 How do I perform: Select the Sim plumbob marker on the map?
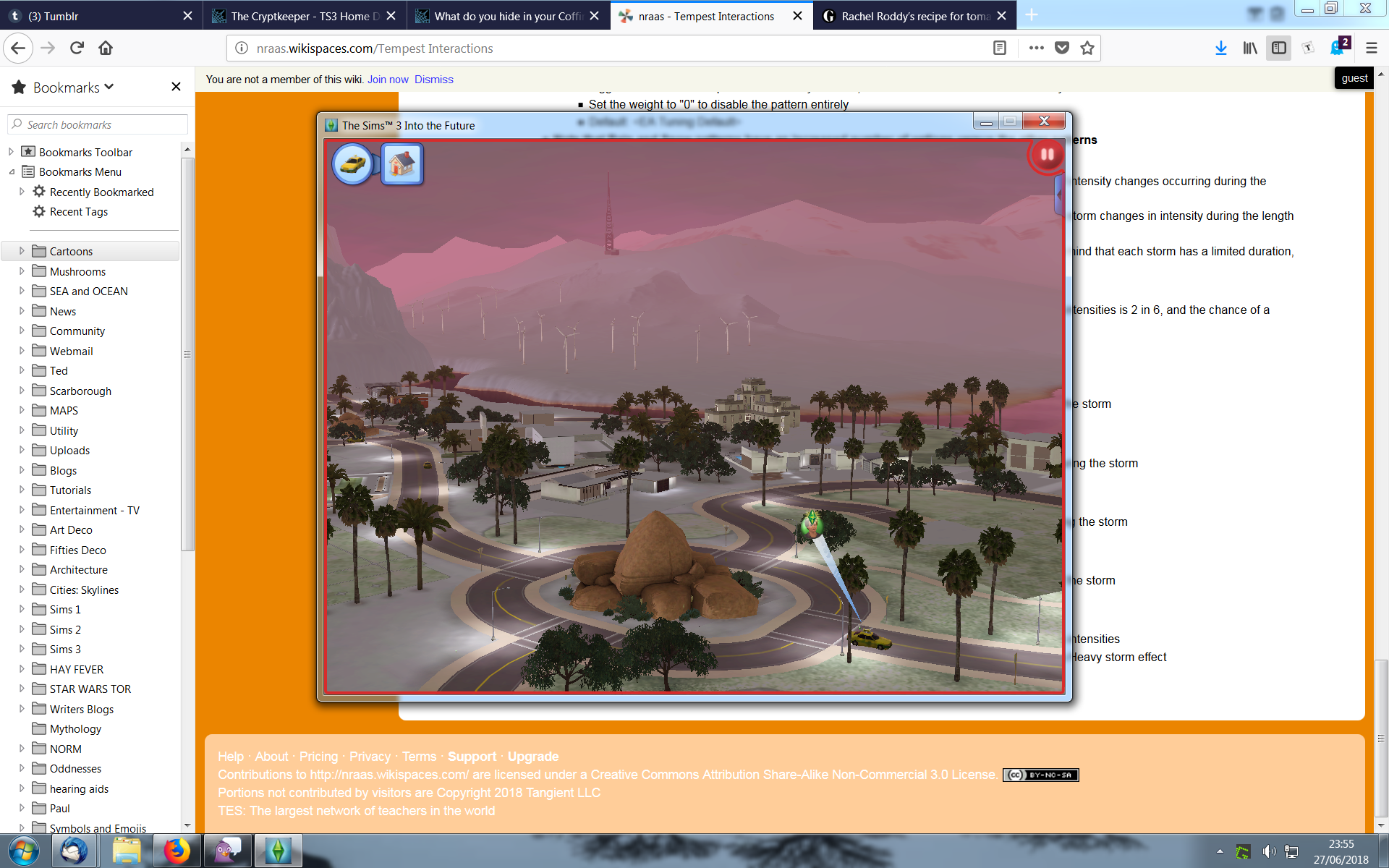coord(812,523)
